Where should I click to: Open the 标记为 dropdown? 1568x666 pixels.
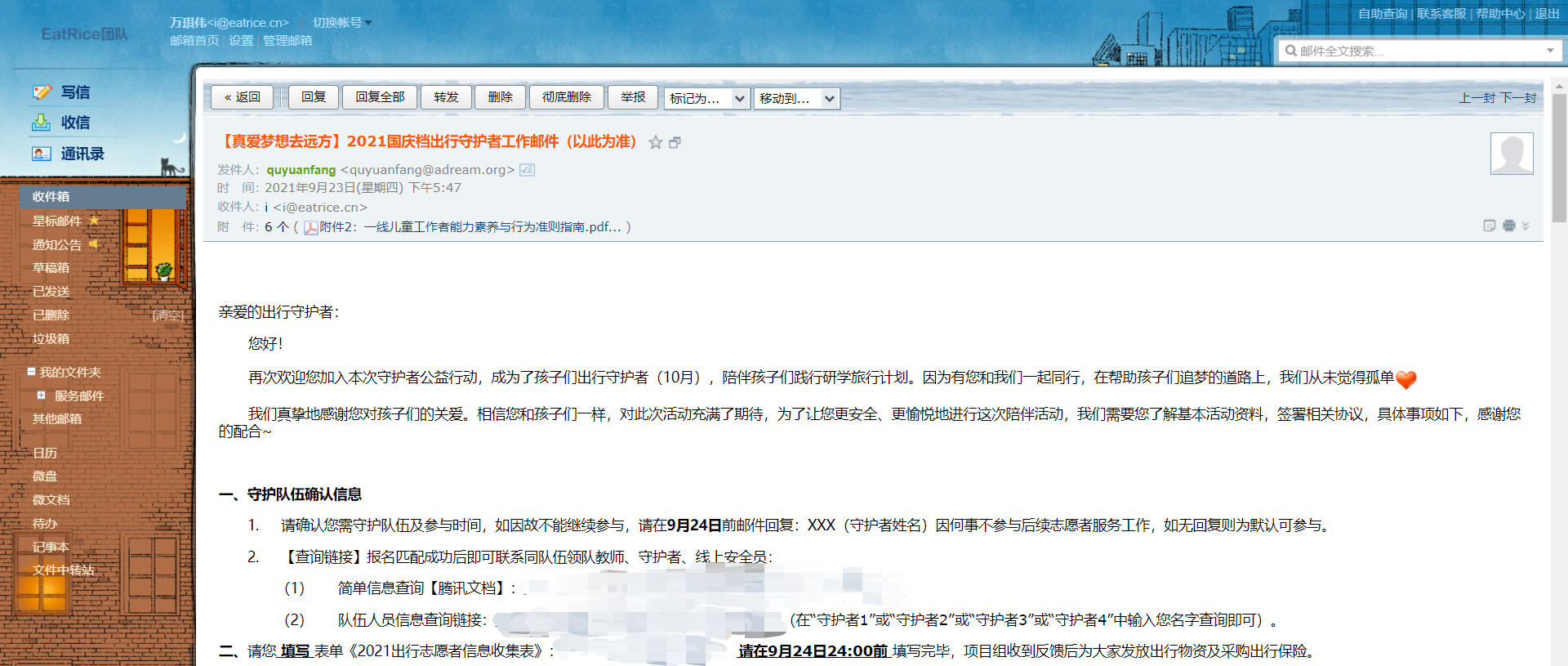tap(707, 98)
